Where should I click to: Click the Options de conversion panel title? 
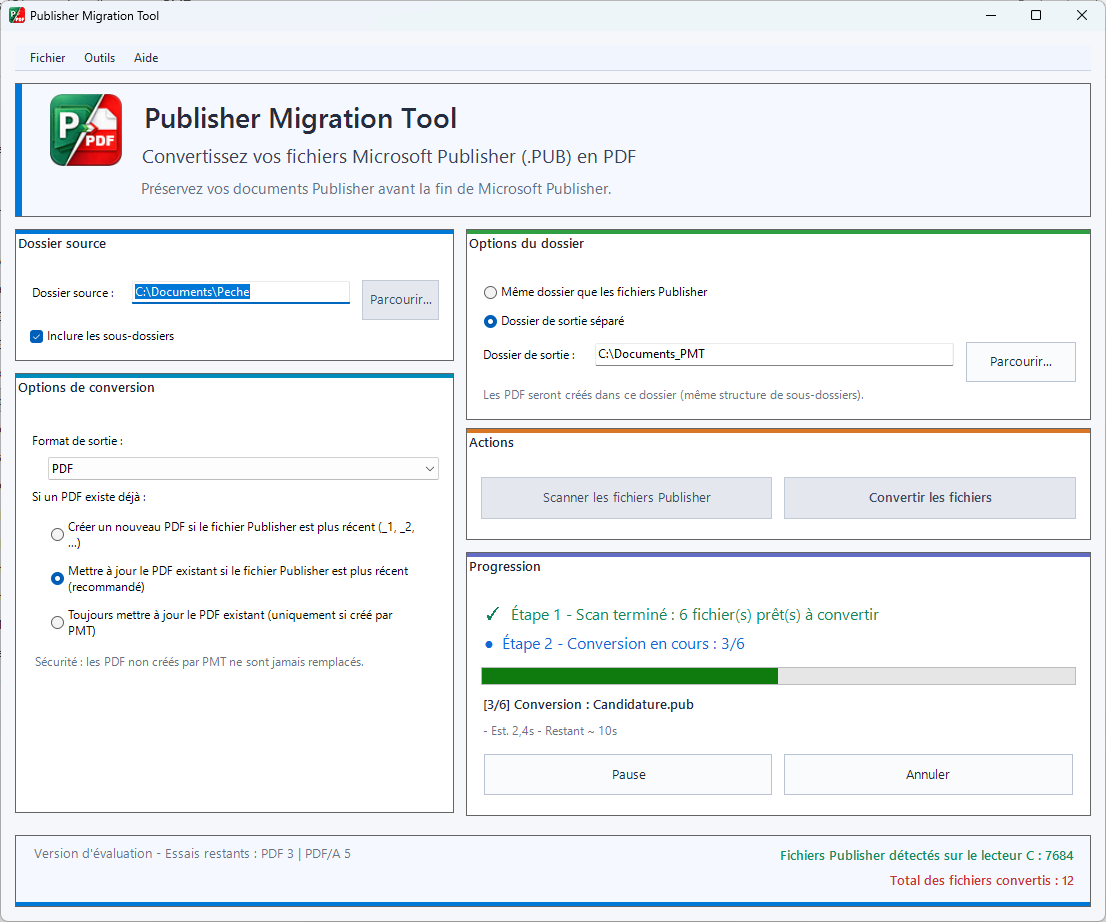[x=86, y=387]
